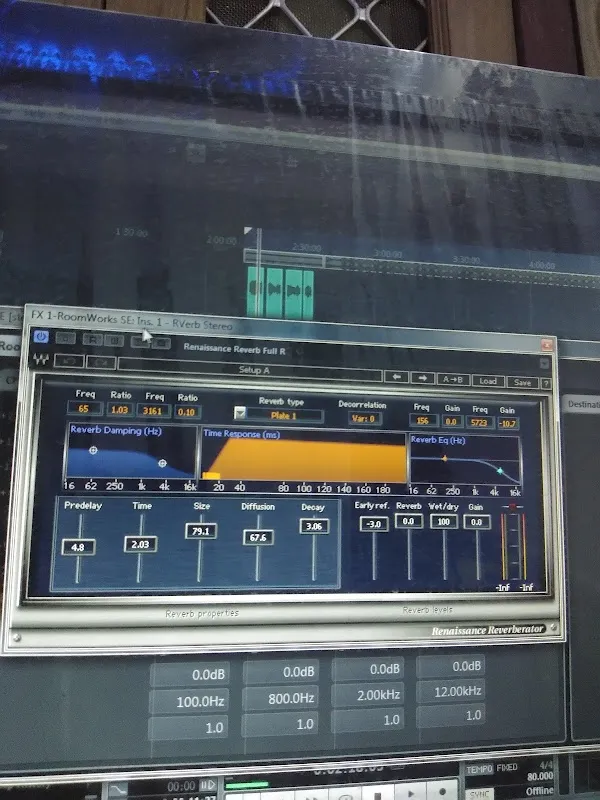Click the 0.0dB gain above 100.0Hz
Image resolution: width=600 pixels, height=800 pixels.
coord(190,674)
